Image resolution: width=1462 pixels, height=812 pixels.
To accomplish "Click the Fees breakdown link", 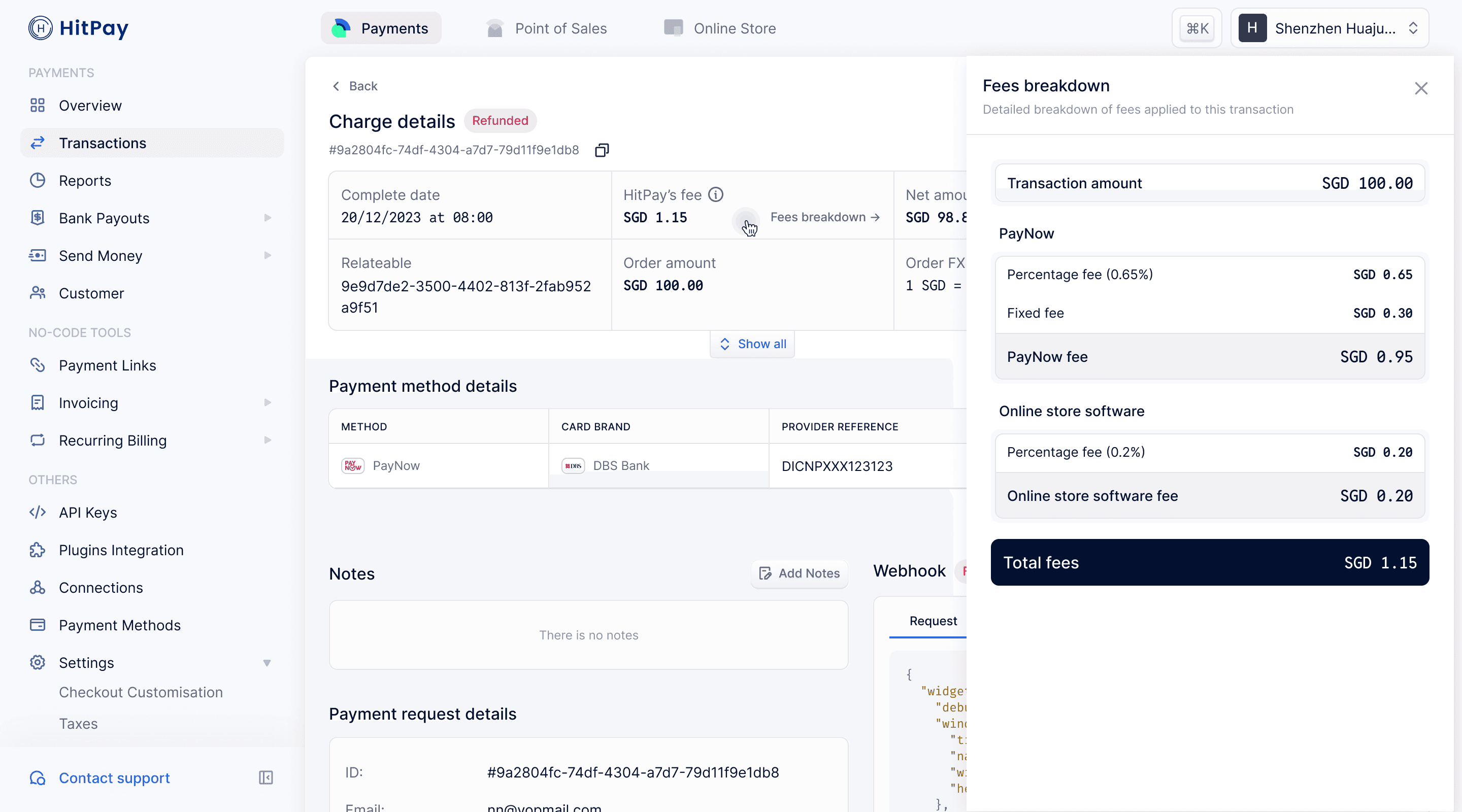I will [x=824, y=217].
